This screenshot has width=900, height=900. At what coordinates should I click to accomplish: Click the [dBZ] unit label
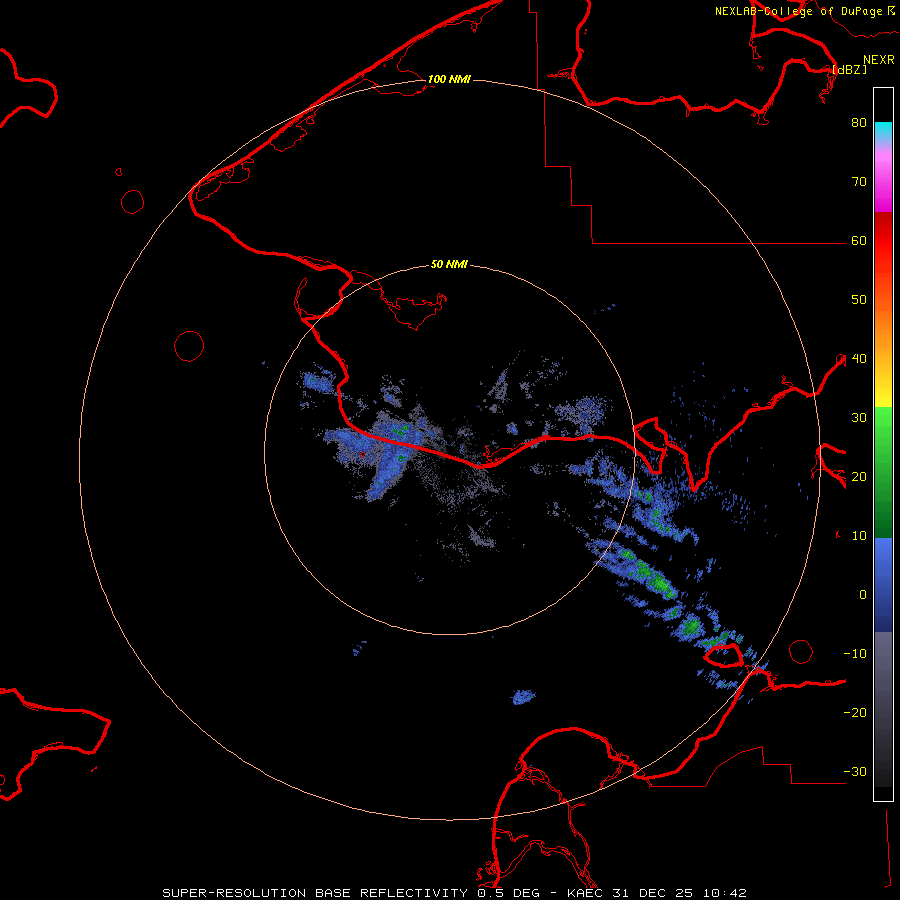pyautogui.click(x=850, y=69)
